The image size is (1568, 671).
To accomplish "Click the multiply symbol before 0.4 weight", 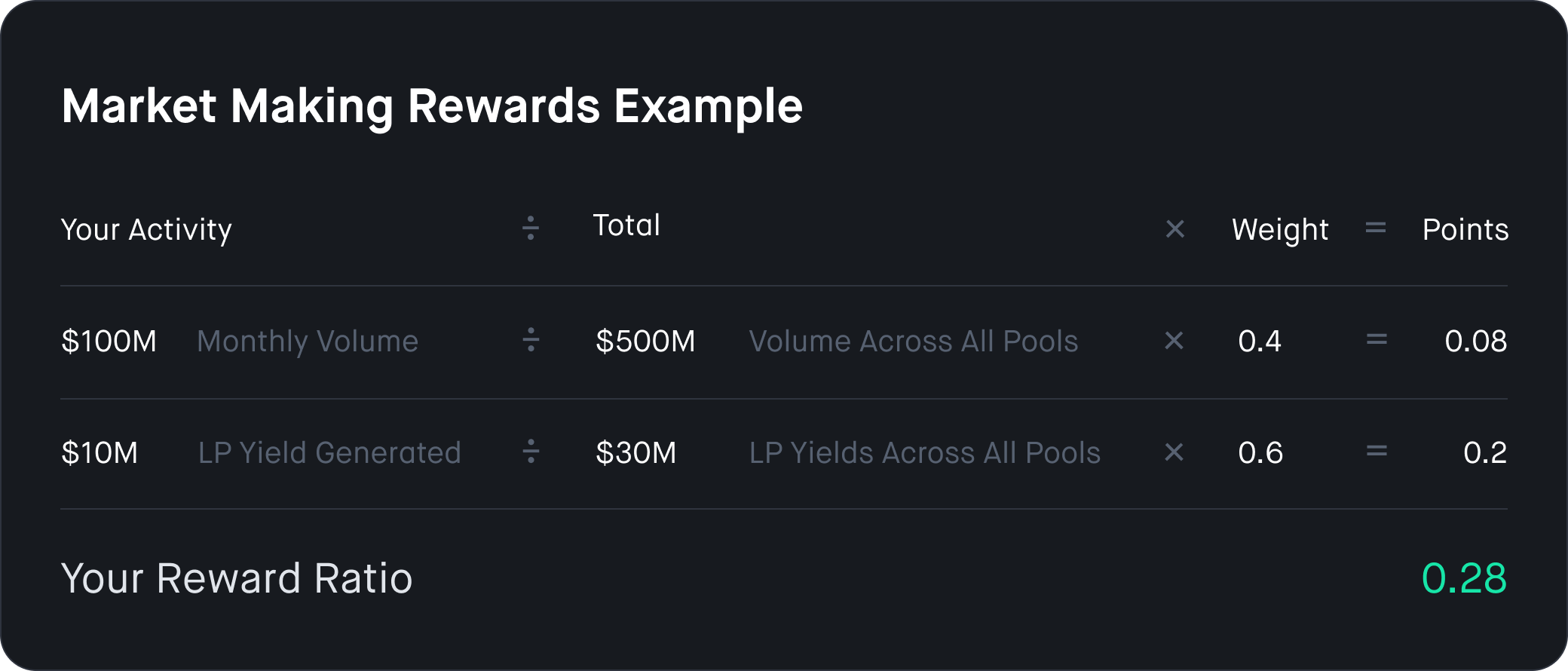I will point(1174,341).
